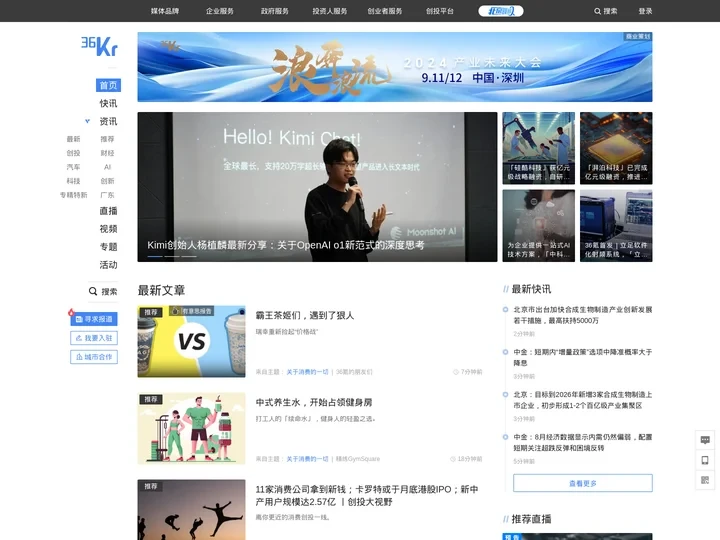
Task: Select the third carousel indicator dash
Action: click(x=189, y=256)
